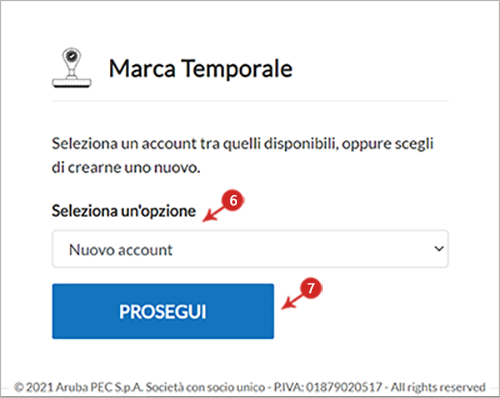Click the 'Seleziona un account' instruction paragraph
This screenshot has height=398, width=500.
click(x=243, y=155)
